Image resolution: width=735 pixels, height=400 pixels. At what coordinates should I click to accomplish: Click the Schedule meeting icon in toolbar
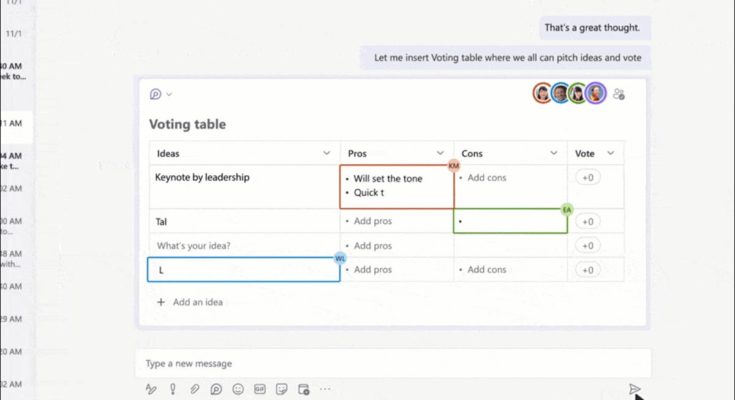304,389
